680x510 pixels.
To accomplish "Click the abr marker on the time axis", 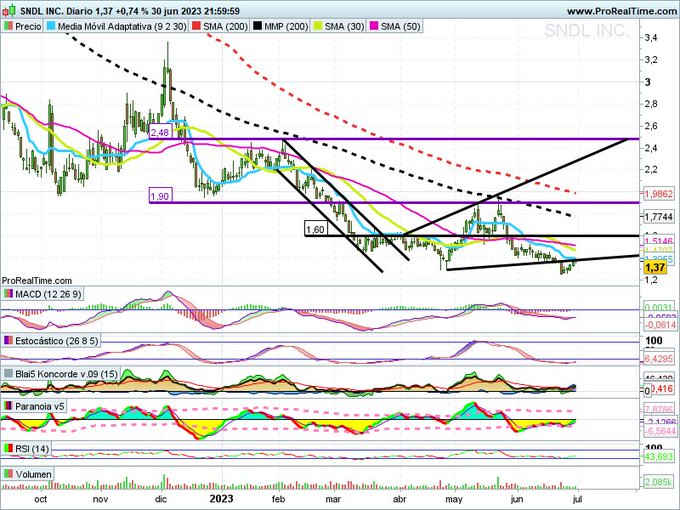I will pos(399,499).
